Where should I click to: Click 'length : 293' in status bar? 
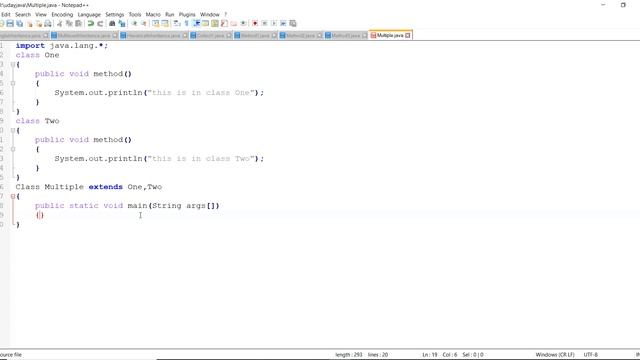click(349, 355)
